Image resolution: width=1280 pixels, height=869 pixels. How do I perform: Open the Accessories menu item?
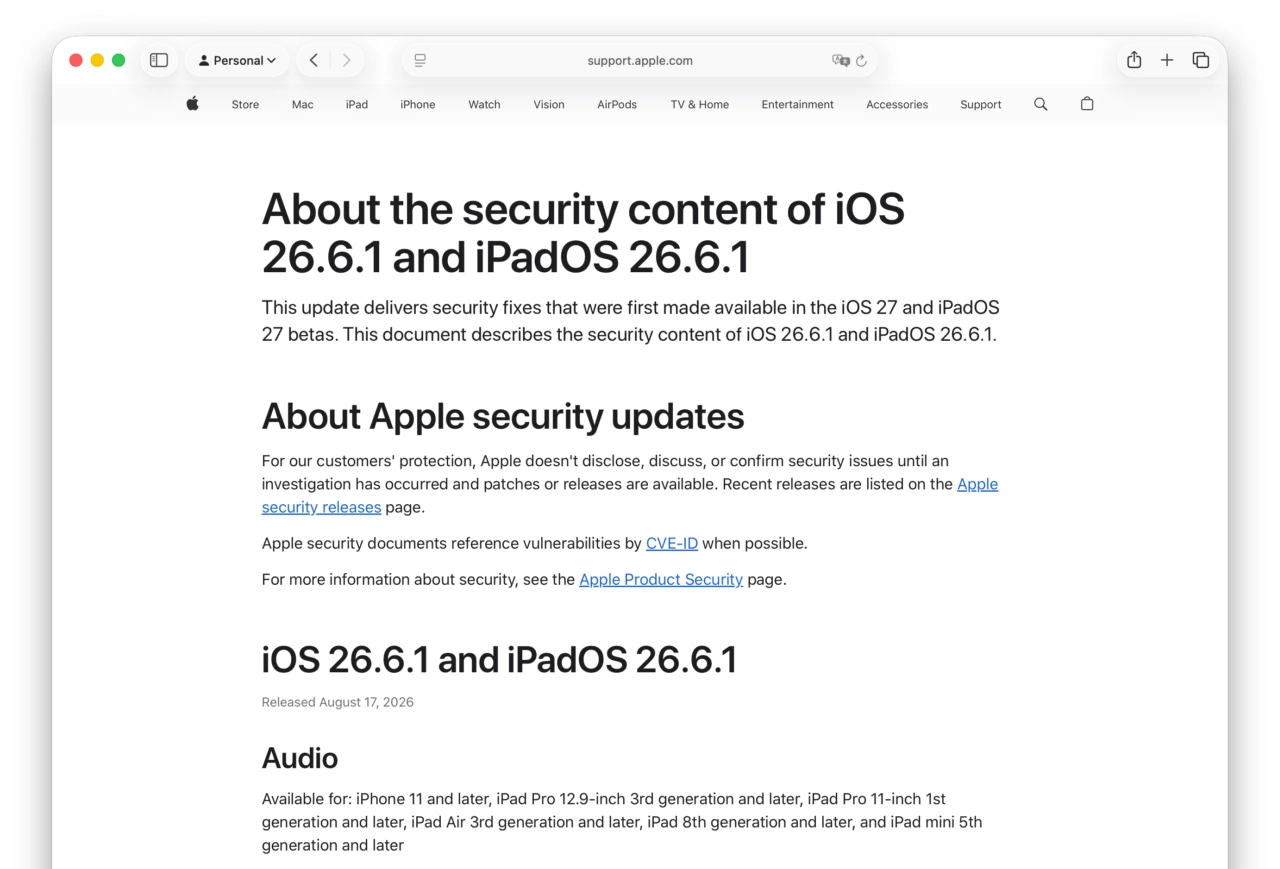(x=897, y=104)
